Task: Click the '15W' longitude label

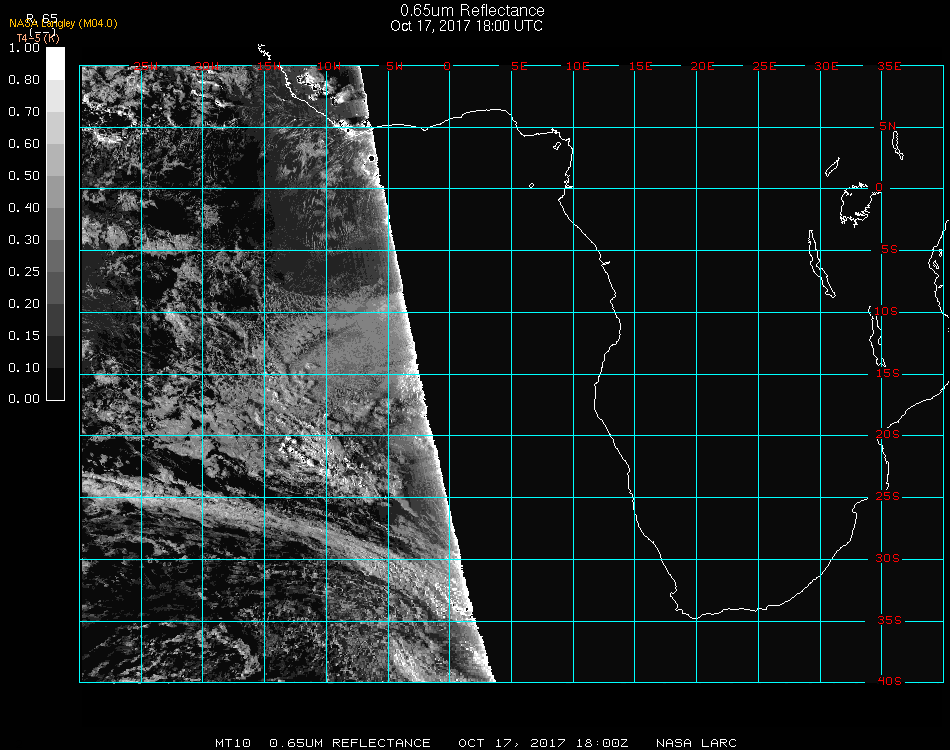Action: coord(269,66)
